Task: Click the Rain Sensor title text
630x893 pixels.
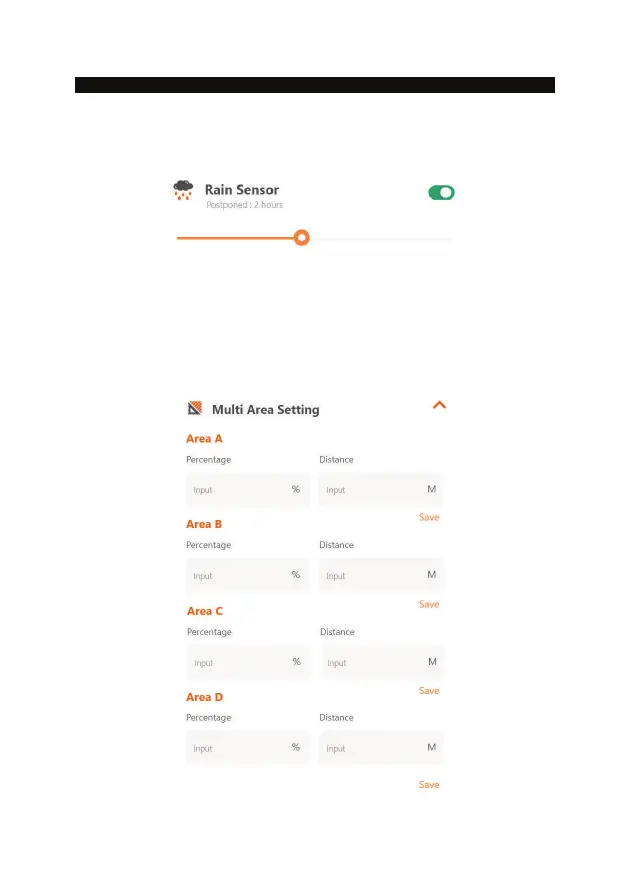Action: click(242, 189)
